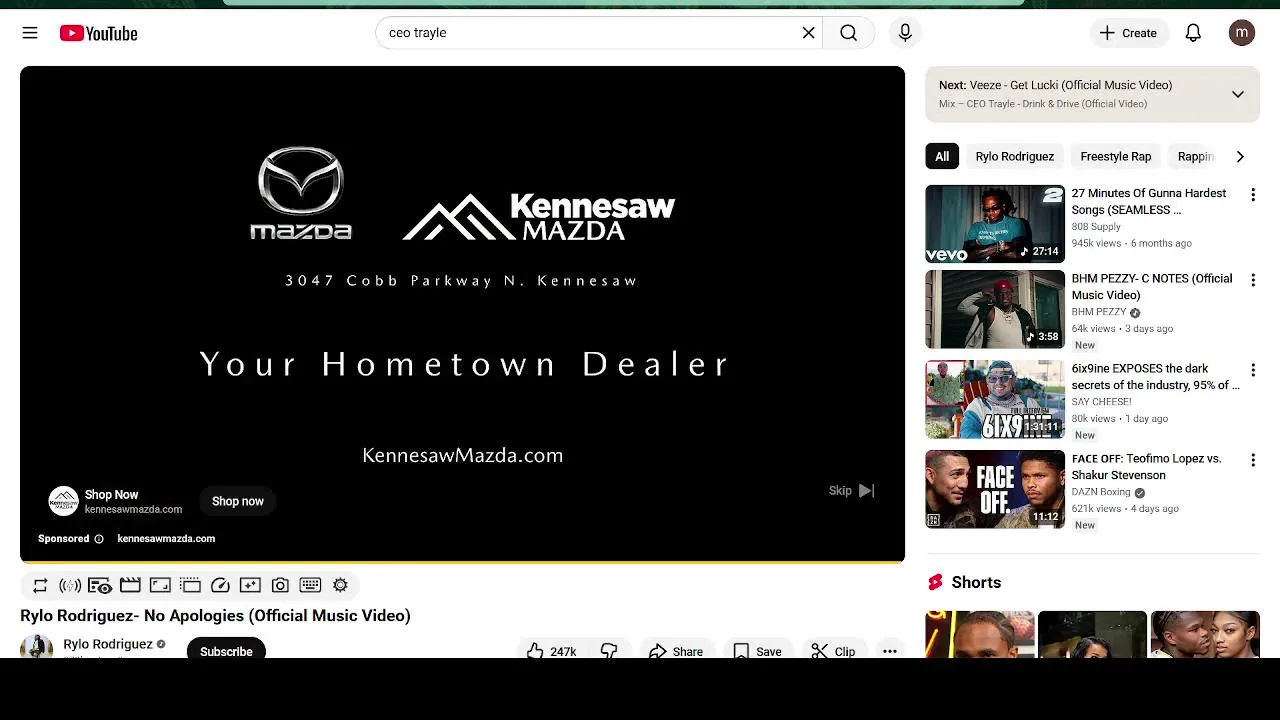The image size is (1280, 720).
Task: Click the DAZN Boxing channel name
Action: tap(1101, 492)
